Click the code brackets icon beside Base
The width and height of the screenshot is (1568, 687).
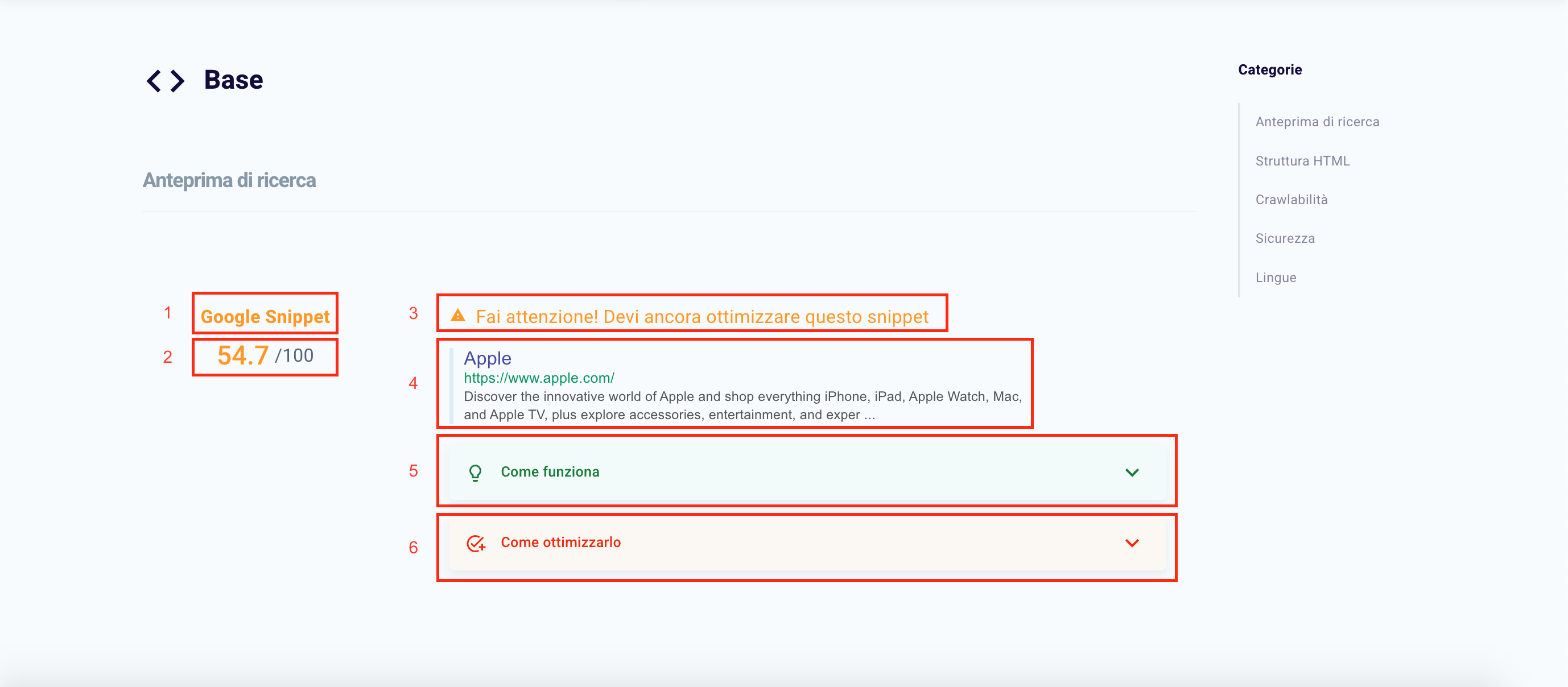pos(166,81)
